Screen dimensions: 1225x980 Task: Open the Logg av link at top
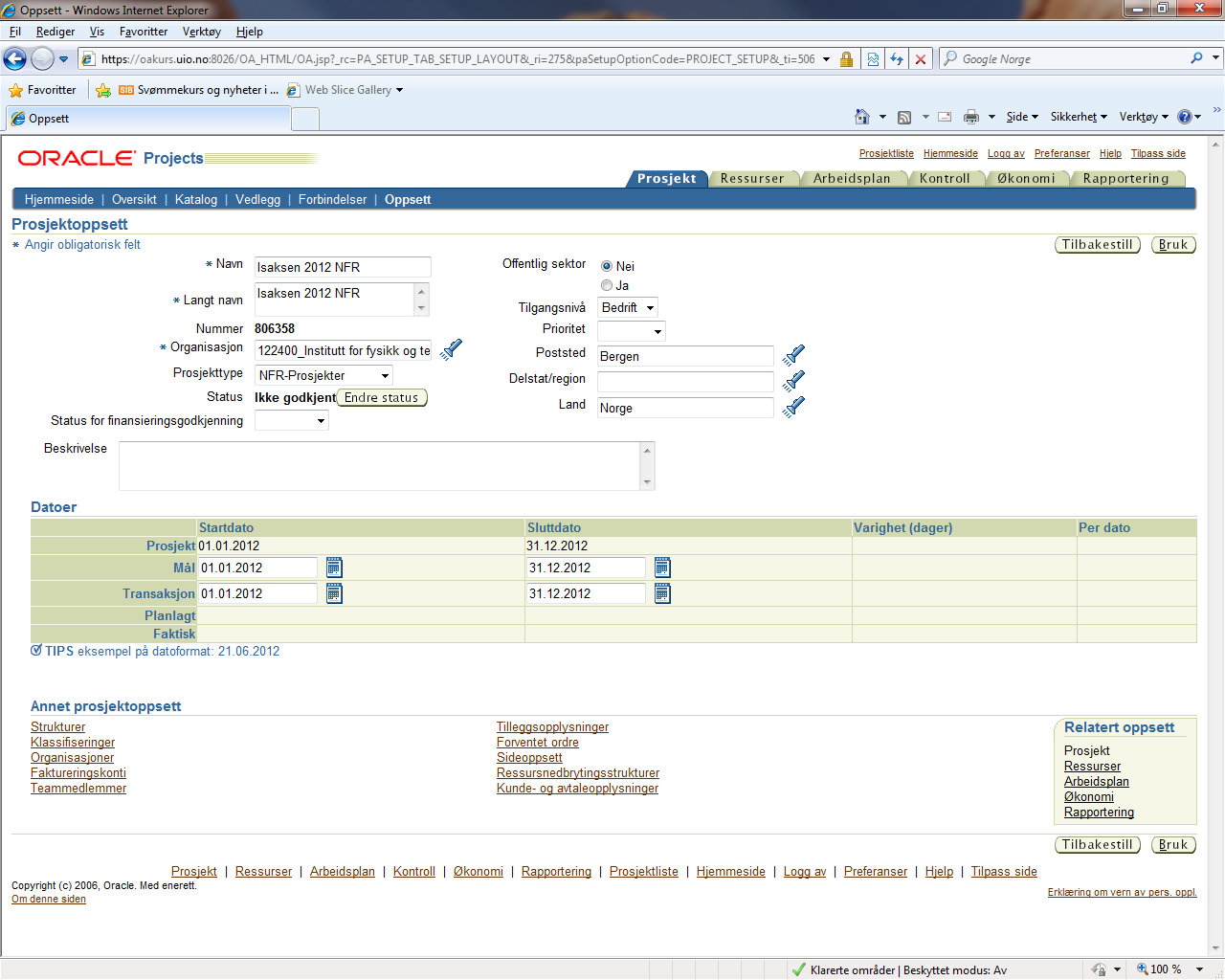point(1006,153)
